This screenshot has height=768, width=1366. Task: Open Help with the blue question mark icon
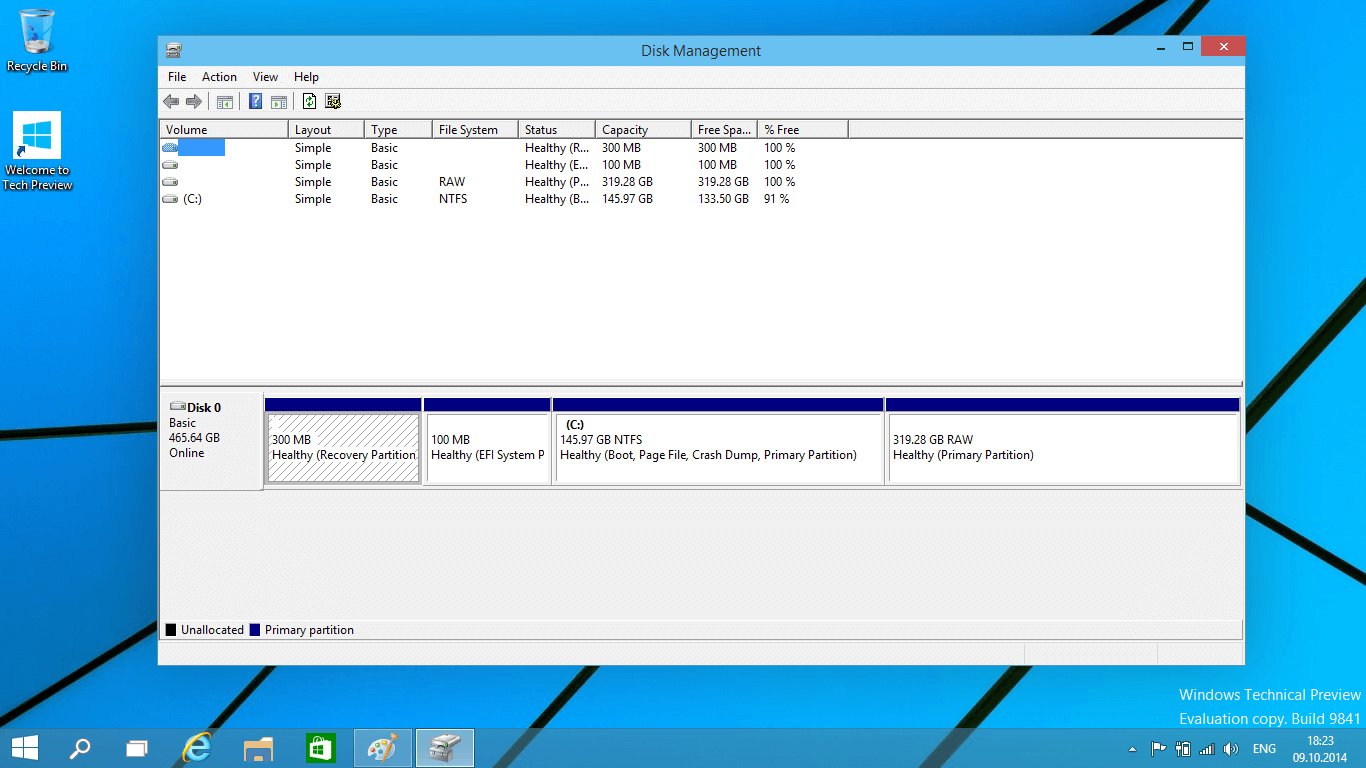pyautogui.click(x=255, y=101)
